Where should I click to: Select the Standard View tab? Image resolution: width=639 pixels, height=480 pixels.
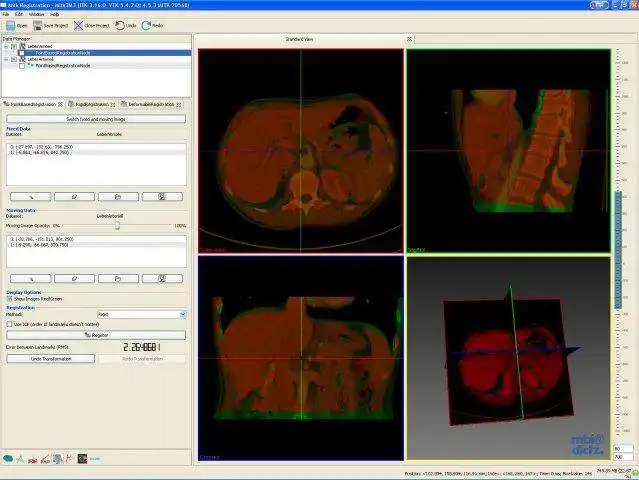point(299,39)
